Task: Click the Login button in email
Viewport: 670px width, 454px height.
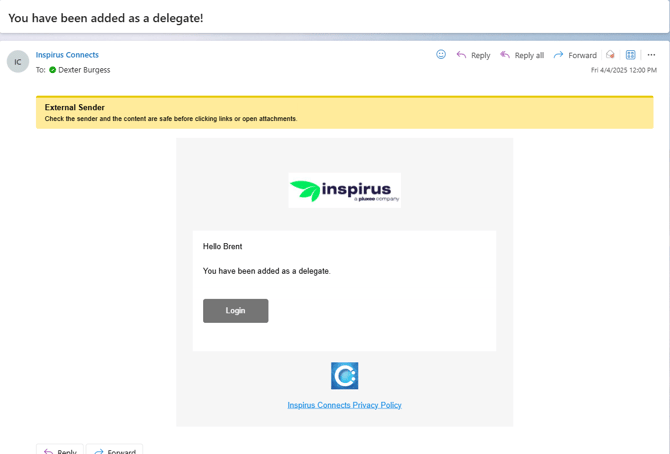Action: pyautogui.click(x=235, y=311)
